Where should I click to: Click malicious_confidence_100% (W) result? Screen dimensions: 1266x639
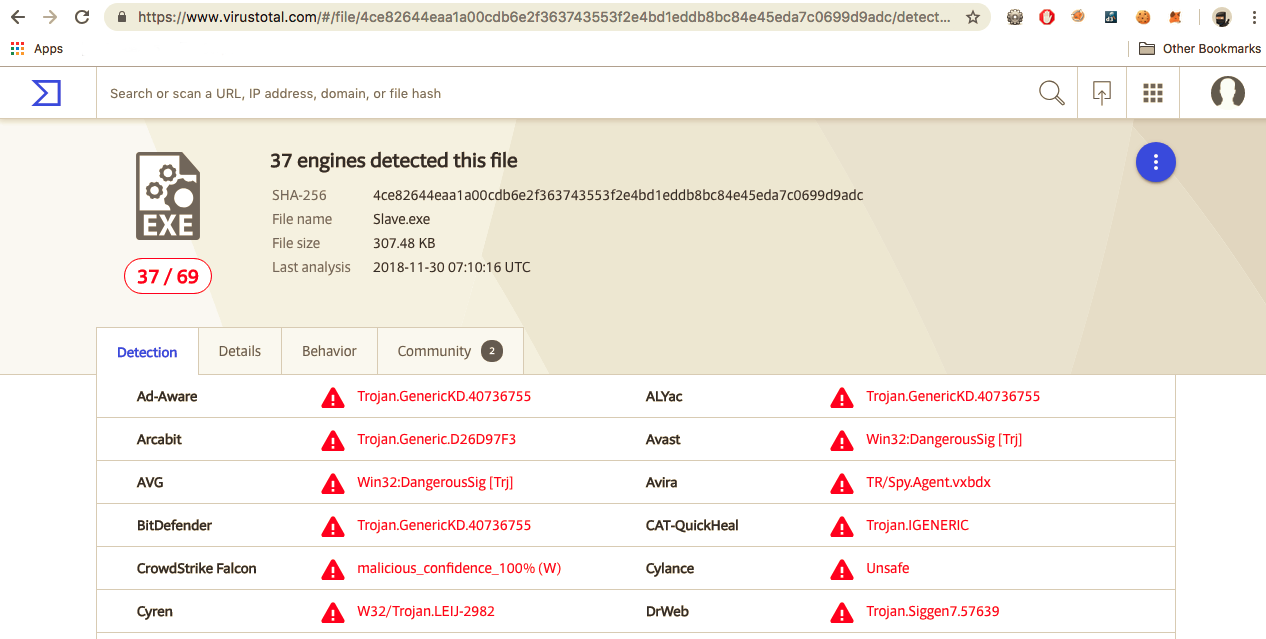[459, 568]
